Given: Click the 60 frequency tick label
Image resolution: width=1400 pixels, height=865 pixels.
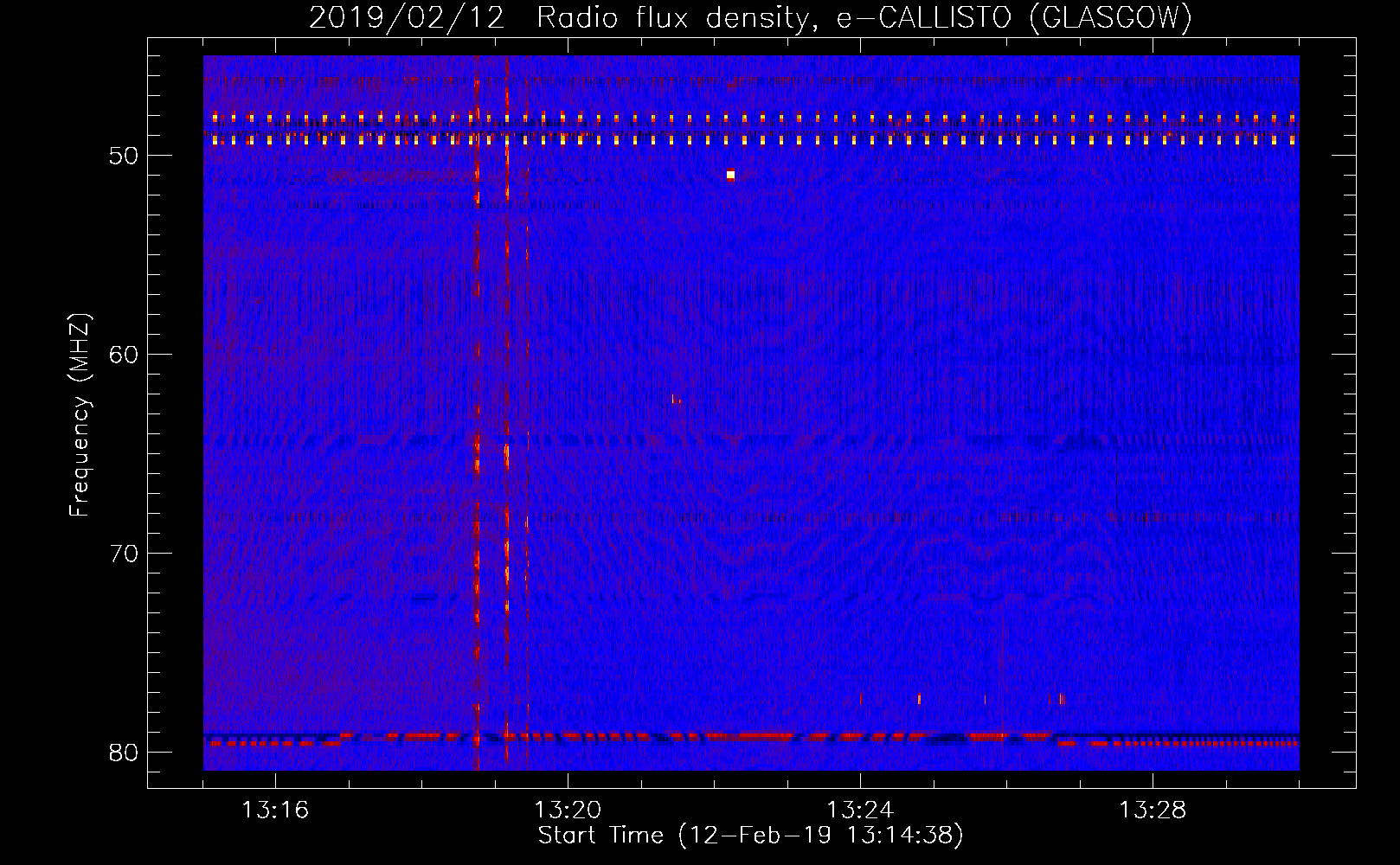Looking at the screenshot, I should click(124, 355).
